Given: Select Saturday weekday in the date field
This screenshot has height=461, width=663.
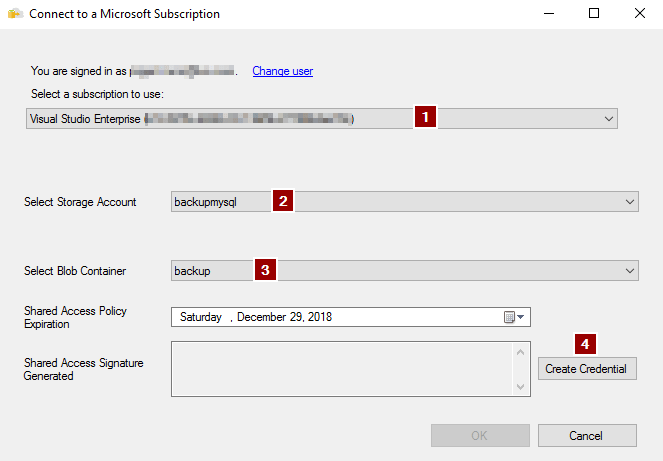Looking at the screenshot, I should 201,317.
